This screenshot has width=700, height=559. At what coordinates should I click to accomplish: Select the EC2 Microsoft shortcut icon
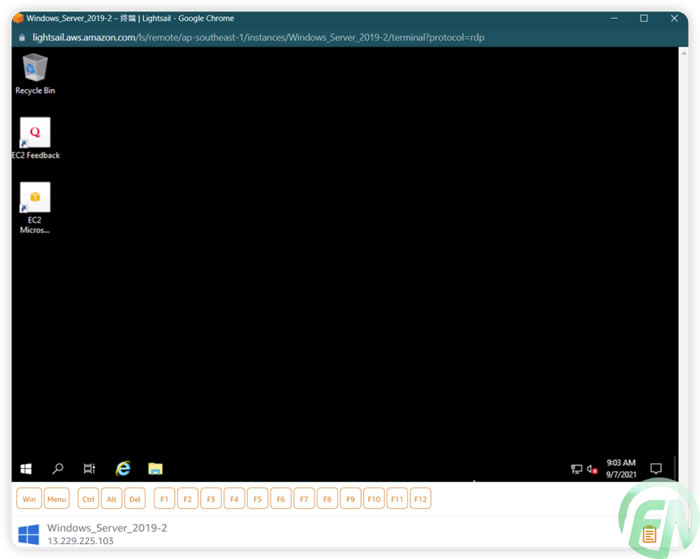(35, 198)
